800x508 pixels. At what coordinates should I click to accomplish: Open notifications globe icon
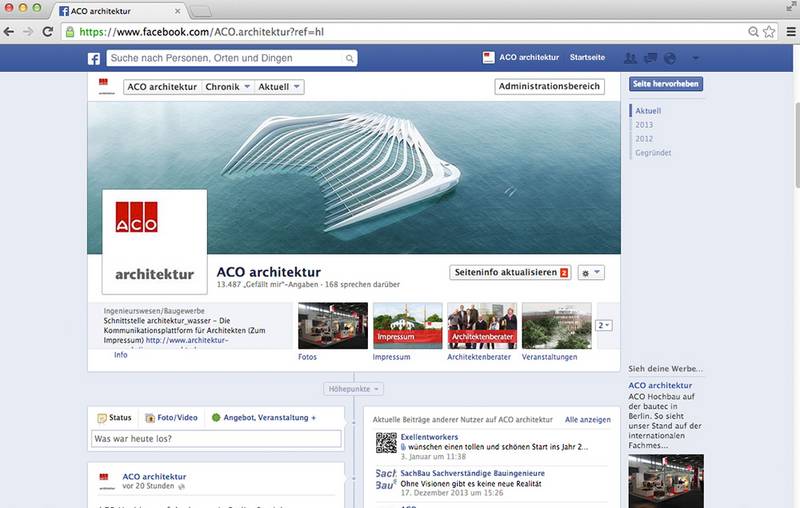click(x=670, y=58)
